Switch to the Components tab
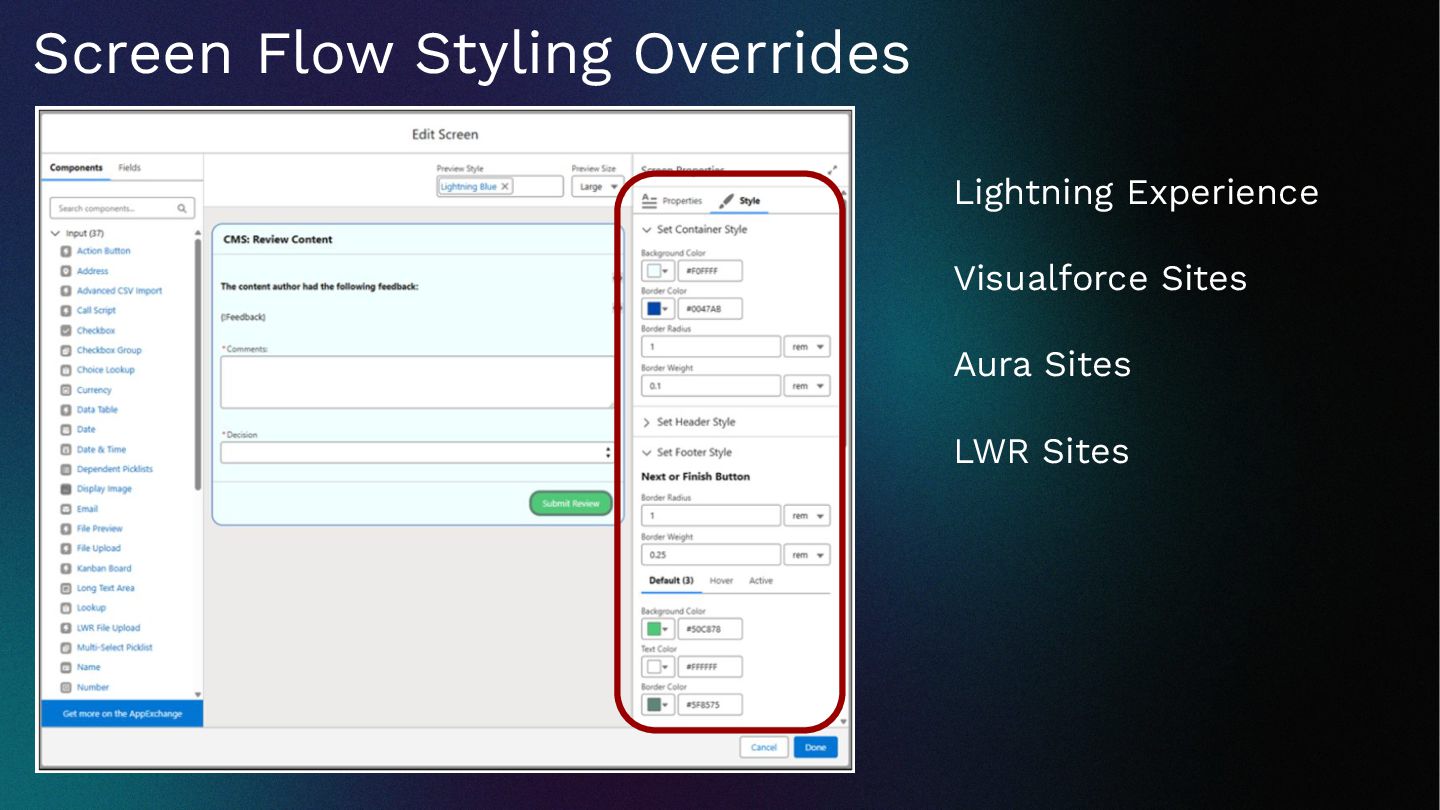 [76, 168]
